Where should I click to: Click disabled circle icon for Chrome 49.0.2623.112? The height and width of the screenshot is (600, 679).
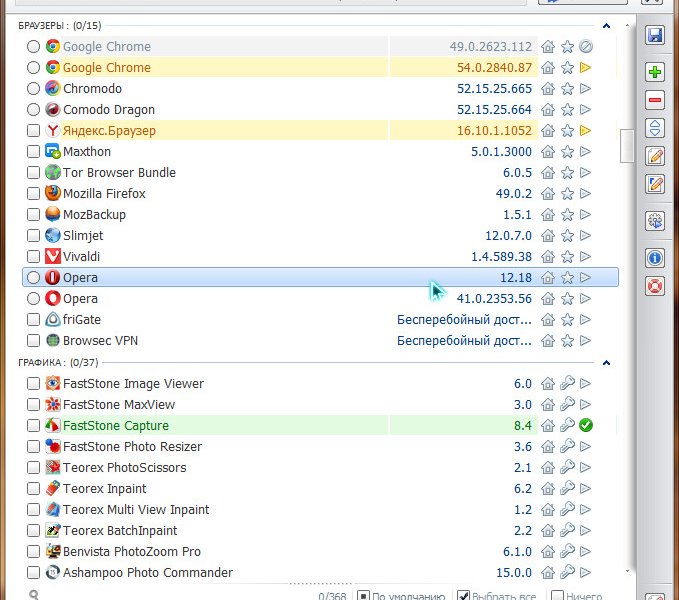coord(585,46)
